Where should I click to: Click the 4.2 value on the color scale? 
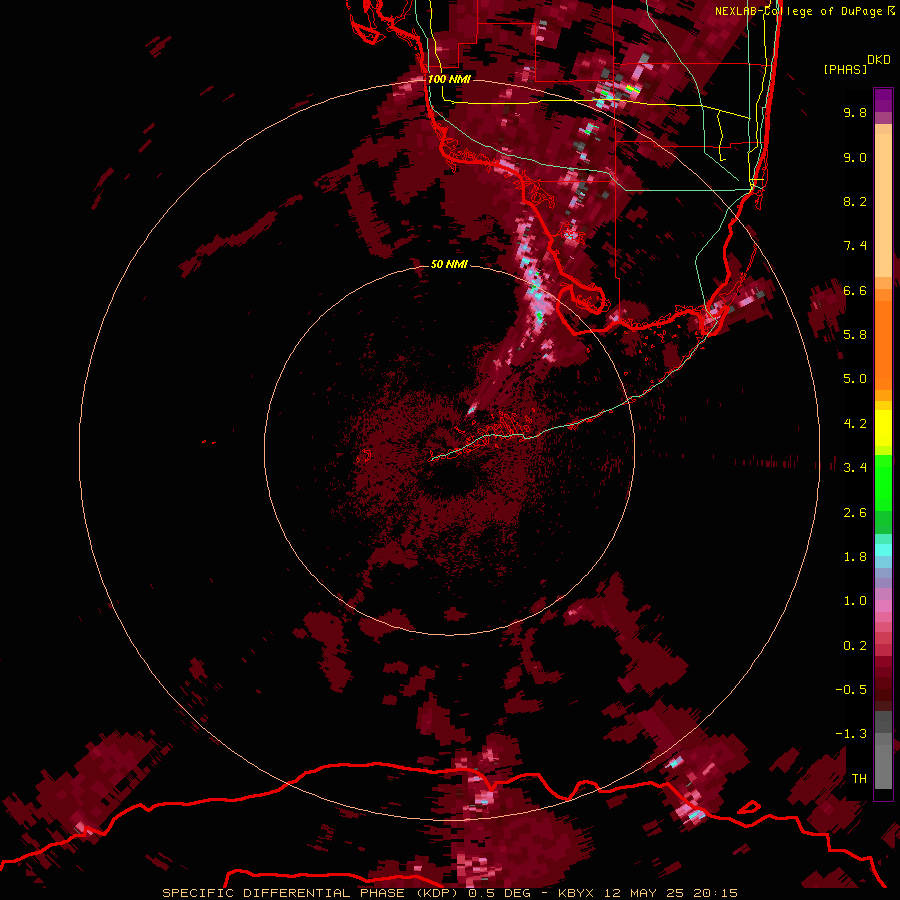click(x=855, y=424)
